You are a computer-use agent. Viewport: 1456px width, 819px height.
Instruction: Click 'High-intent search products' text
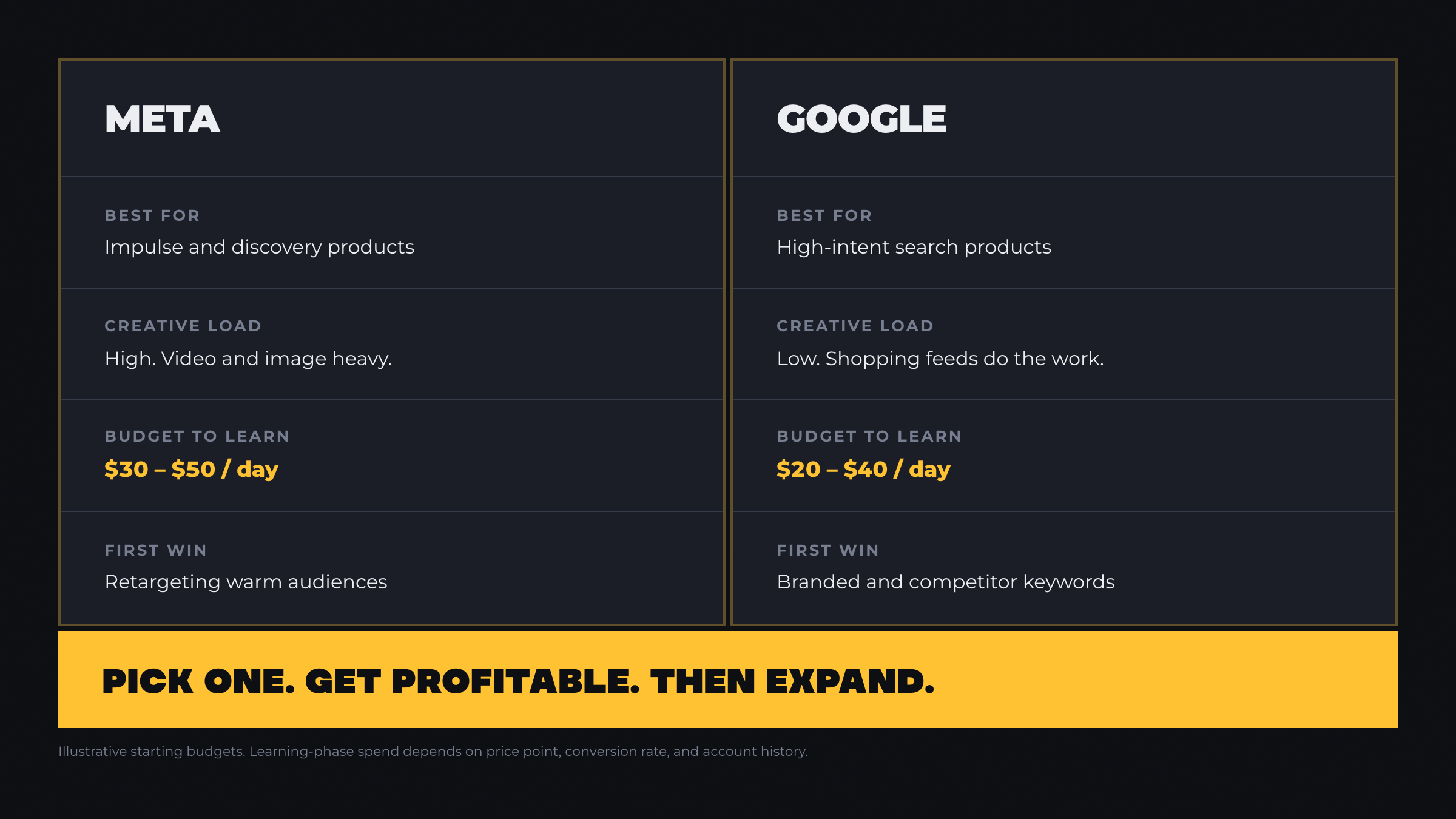pos(914,247)
